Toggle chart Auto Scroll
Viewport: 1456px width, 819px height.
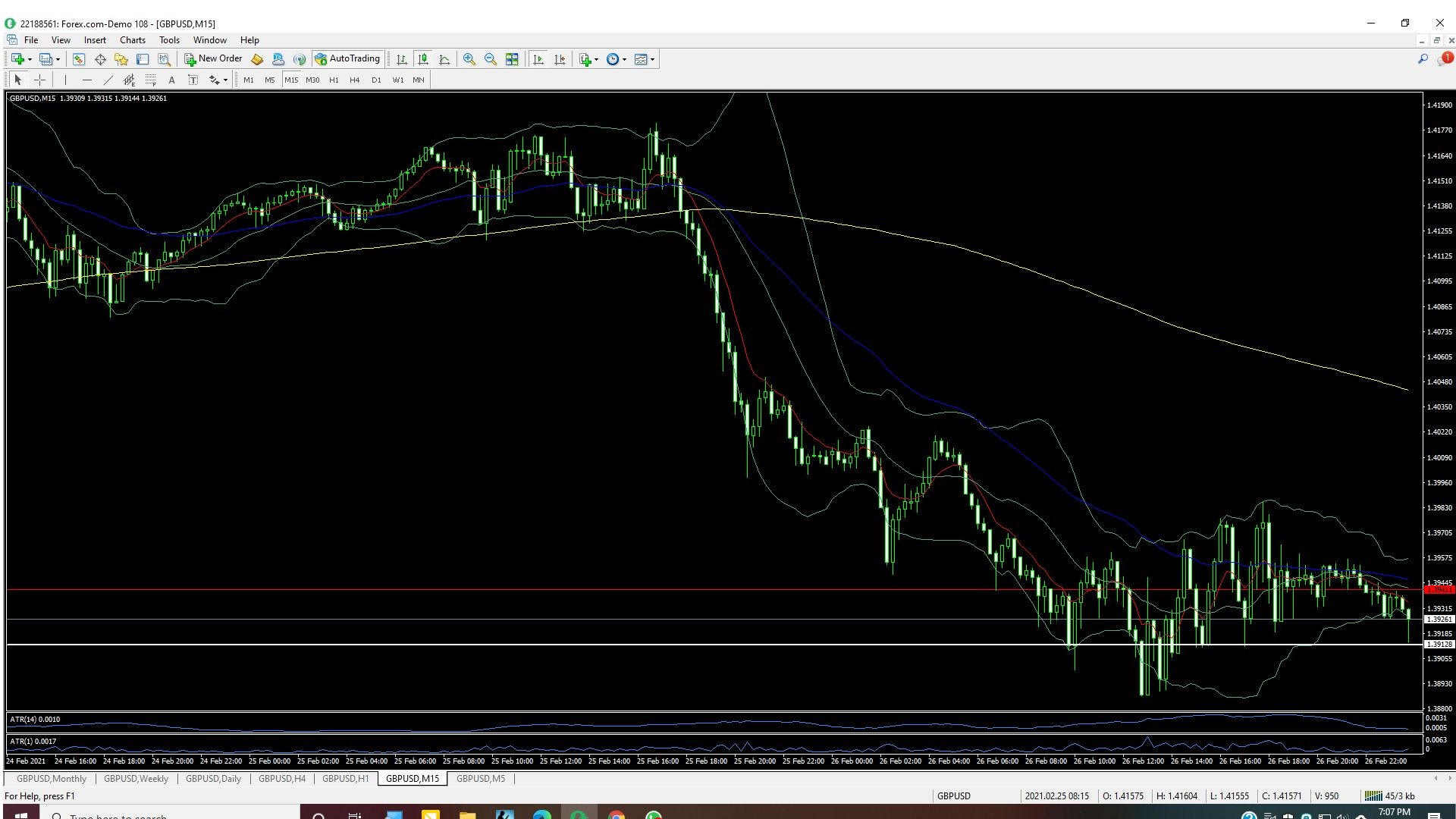pos(538,59)
